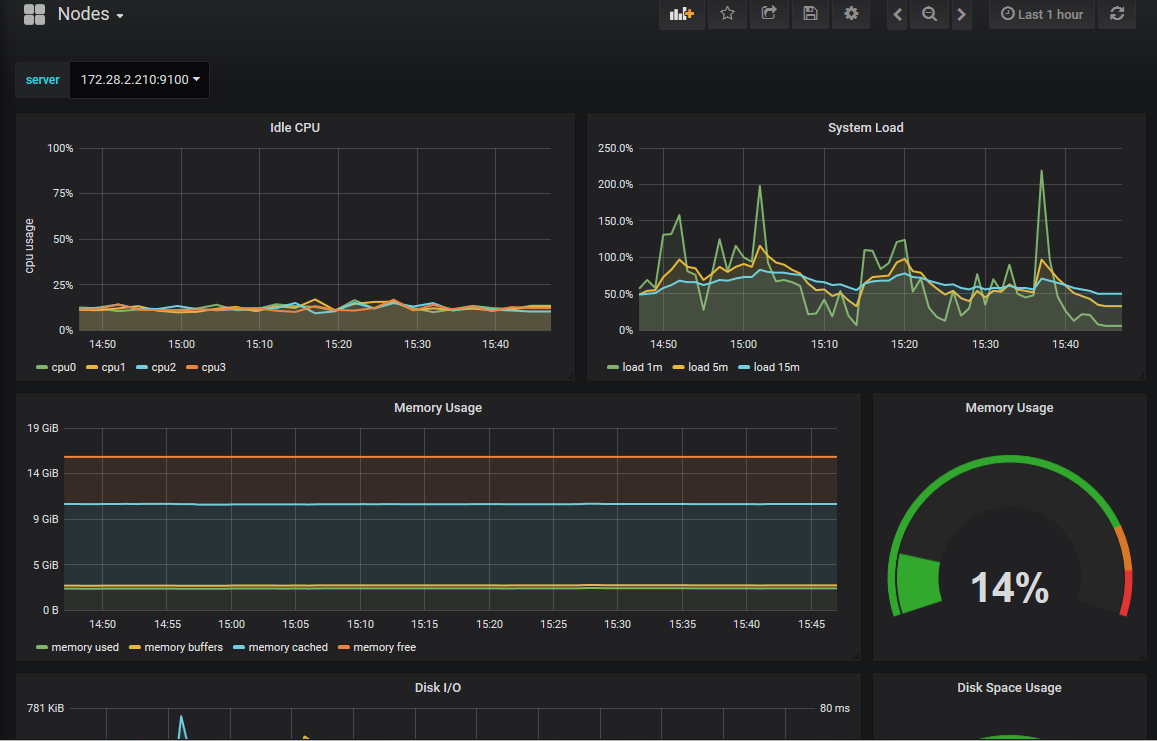Zoom out the time range
Image resolution: width=1157 pixels, height=741 pixels.
(929, 15)
